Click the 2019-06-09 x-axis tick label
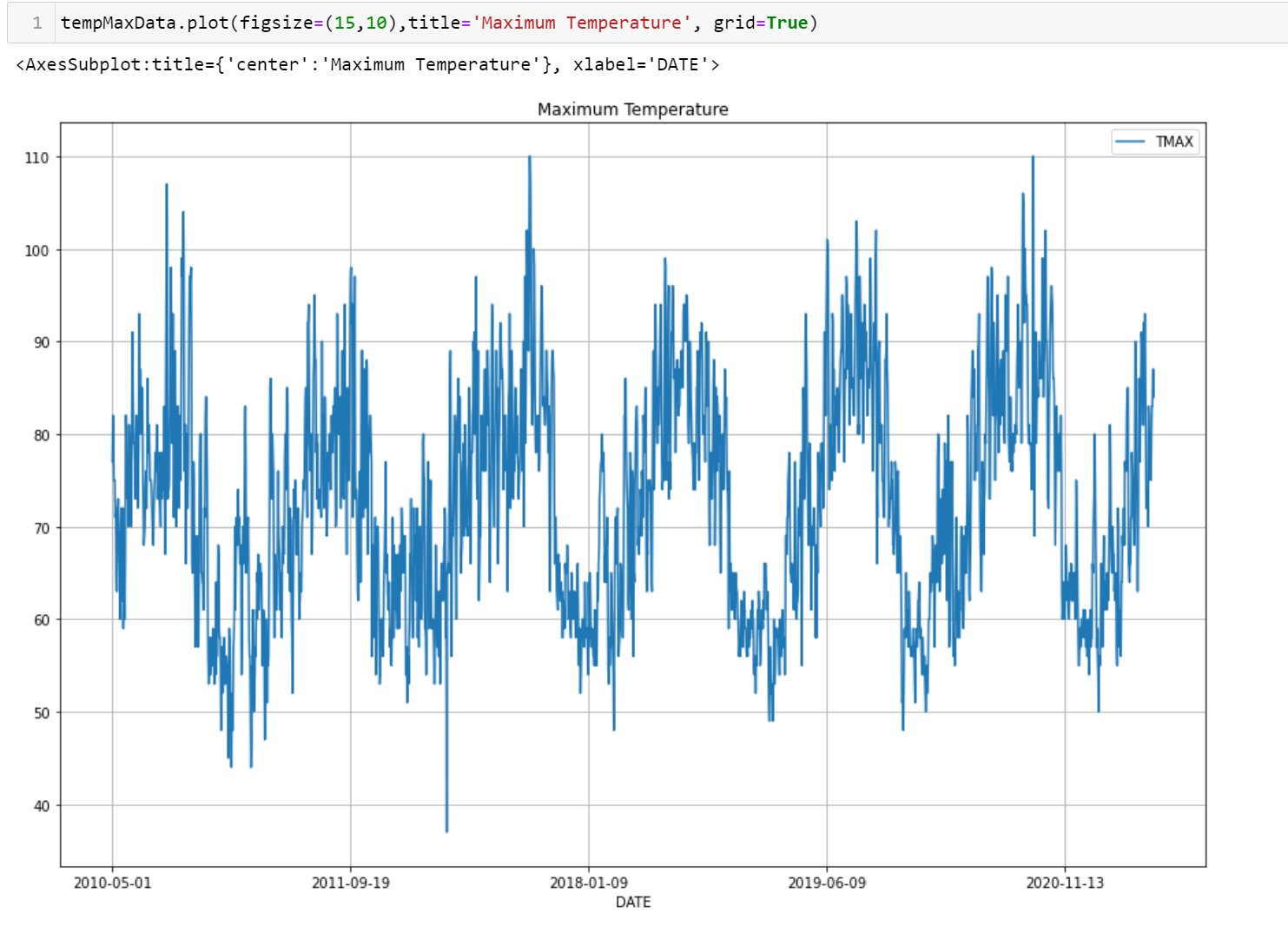1288x926 pixels. coord(826,883)
